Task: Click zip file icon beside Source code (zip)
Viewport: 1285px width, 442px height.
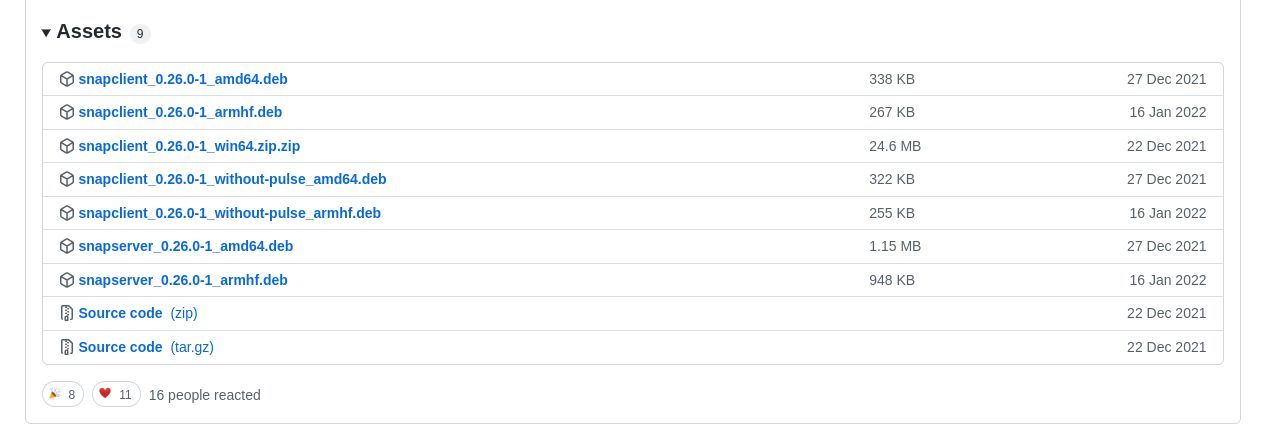Action: click(x=67, y=313)
